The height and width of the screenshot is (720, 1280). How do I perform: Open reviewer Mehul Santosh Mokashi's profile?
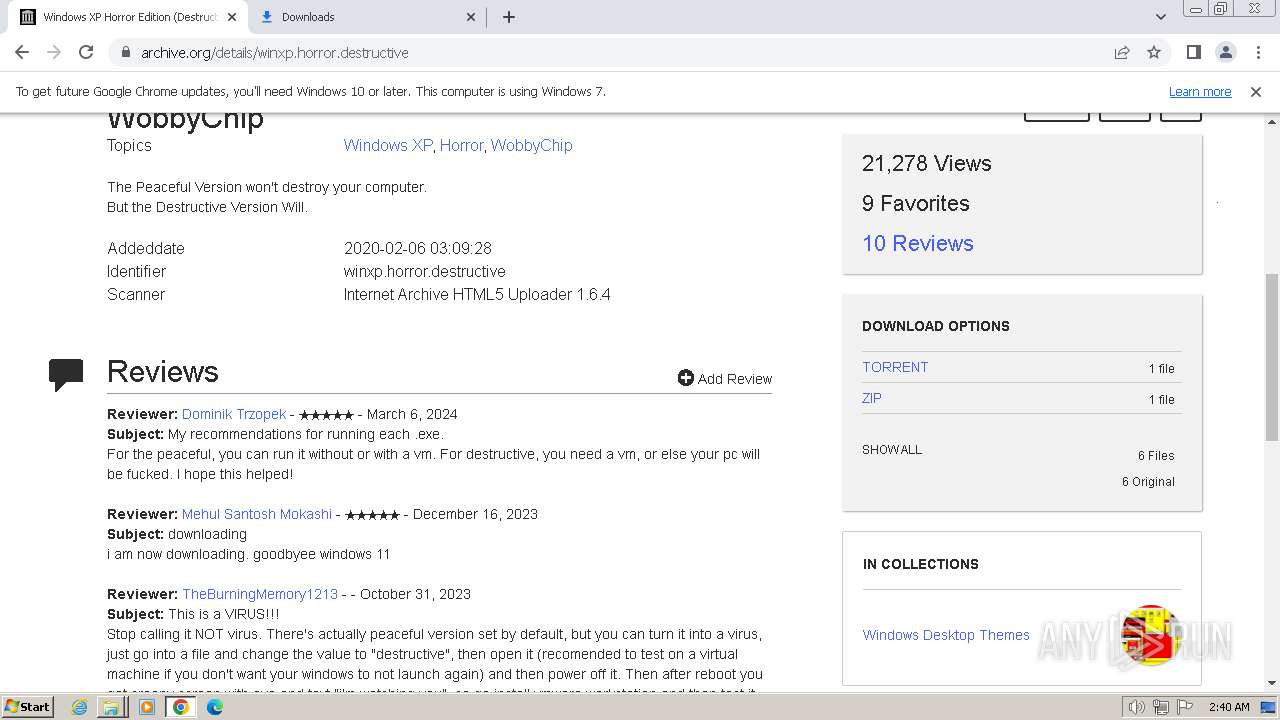(x=257, y=514)
